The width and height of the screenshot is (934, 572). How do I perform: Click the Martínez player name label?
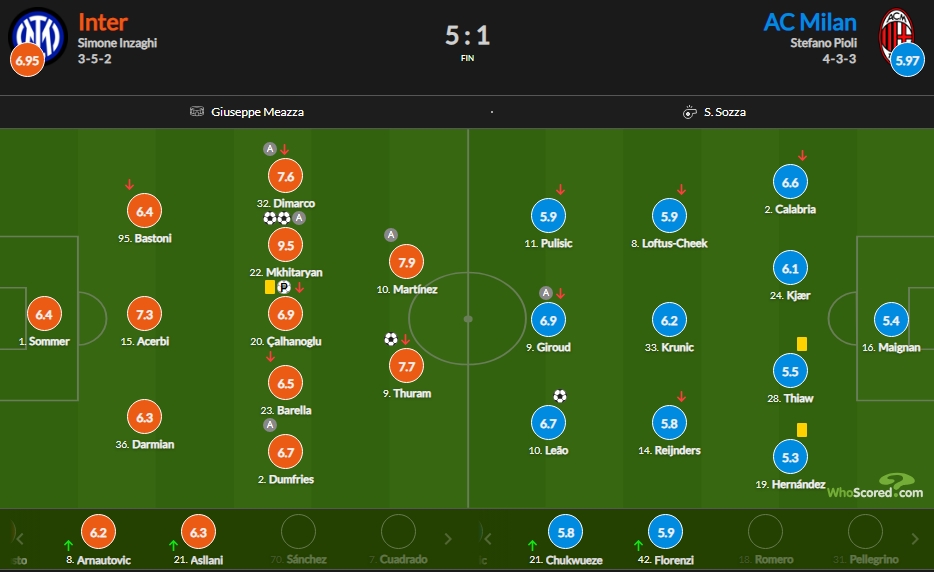click(x=415, y=290)
